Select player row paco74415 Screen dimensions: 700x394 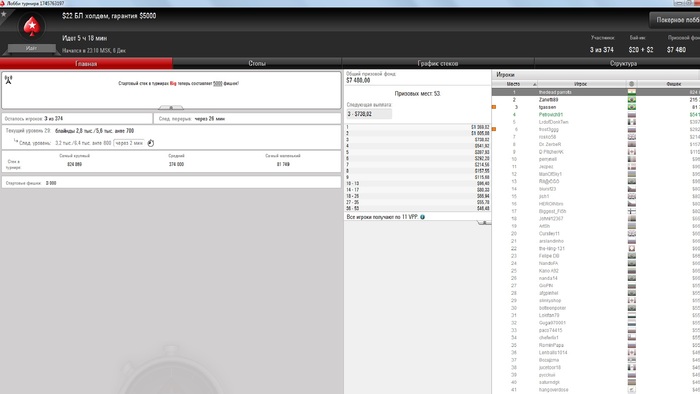pos(596,330)
